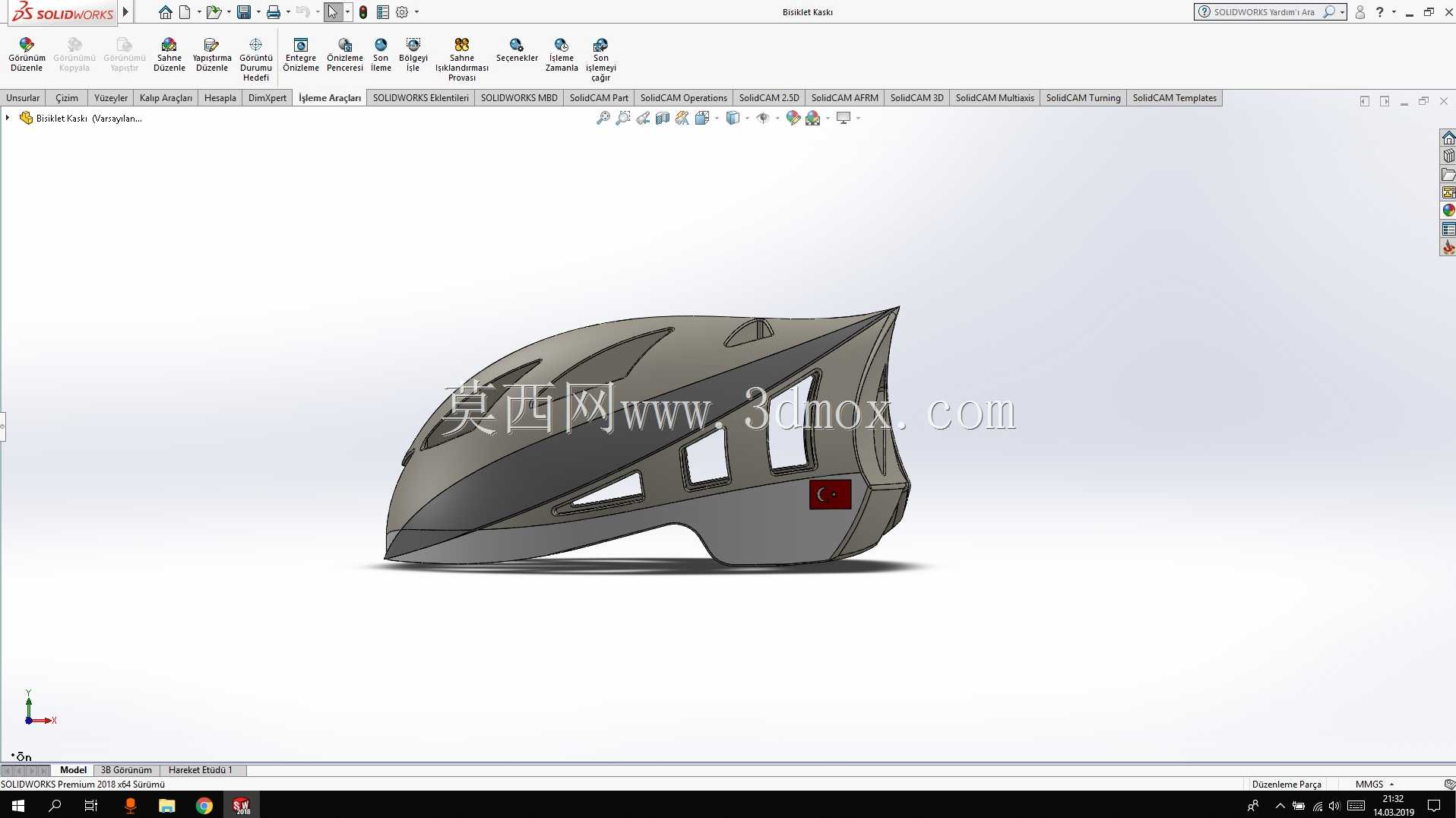Click Görüntü Durumu Hedefi tool
Viewport: 1456px width, 818px height.
coord(256,59)
